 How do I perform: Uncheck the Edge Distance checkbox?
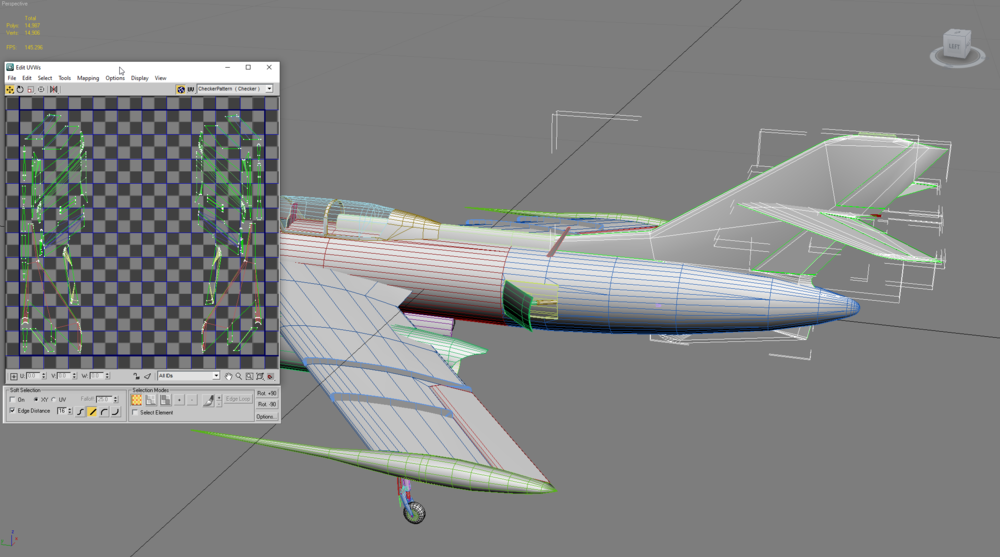point(12,410)
